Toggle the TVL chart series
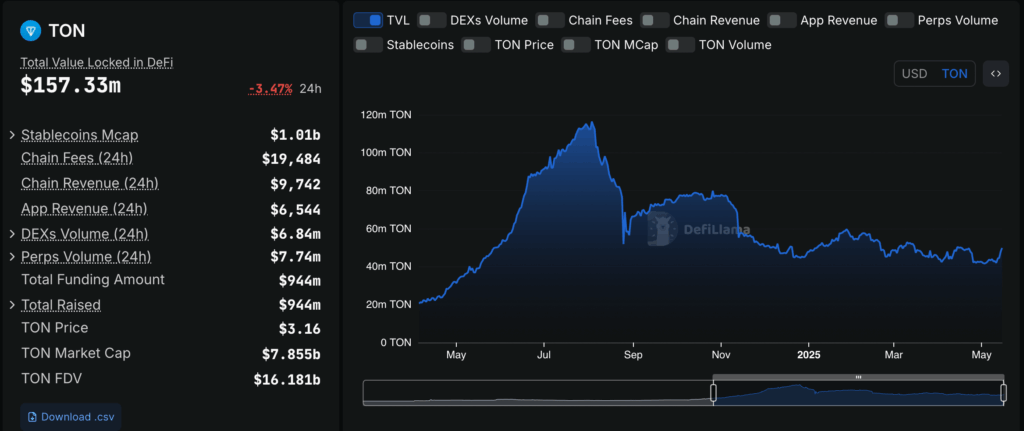1024x431 pixels. [368, 20]
